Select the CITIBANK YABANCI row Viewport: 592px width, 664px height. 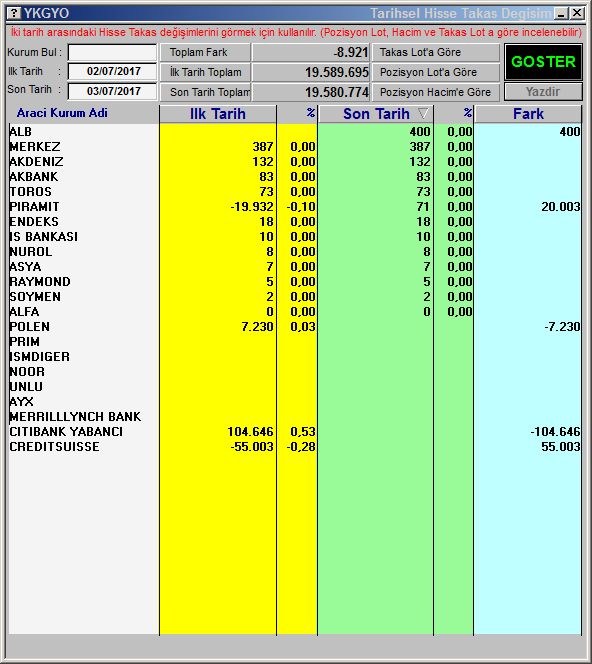coord(295,432)
